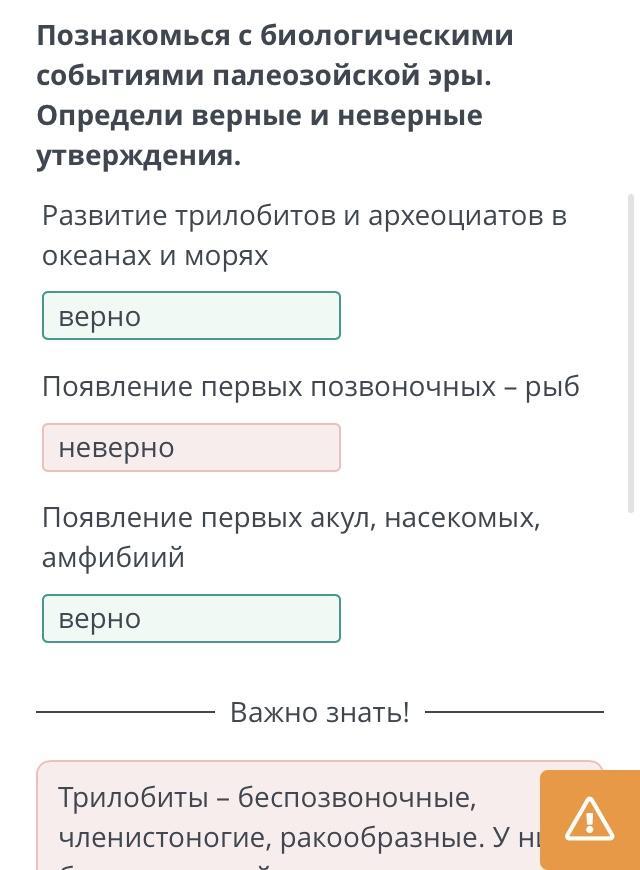This screenshot has height=870, width=640.
Task: Click the orange warning triangle icon
Action: pyautogui.click(x=589, y=819)
